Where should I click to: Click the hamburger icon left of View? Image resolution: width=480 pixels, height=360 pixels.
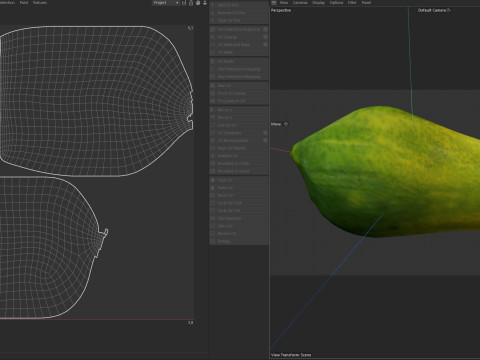coord(274,3)
